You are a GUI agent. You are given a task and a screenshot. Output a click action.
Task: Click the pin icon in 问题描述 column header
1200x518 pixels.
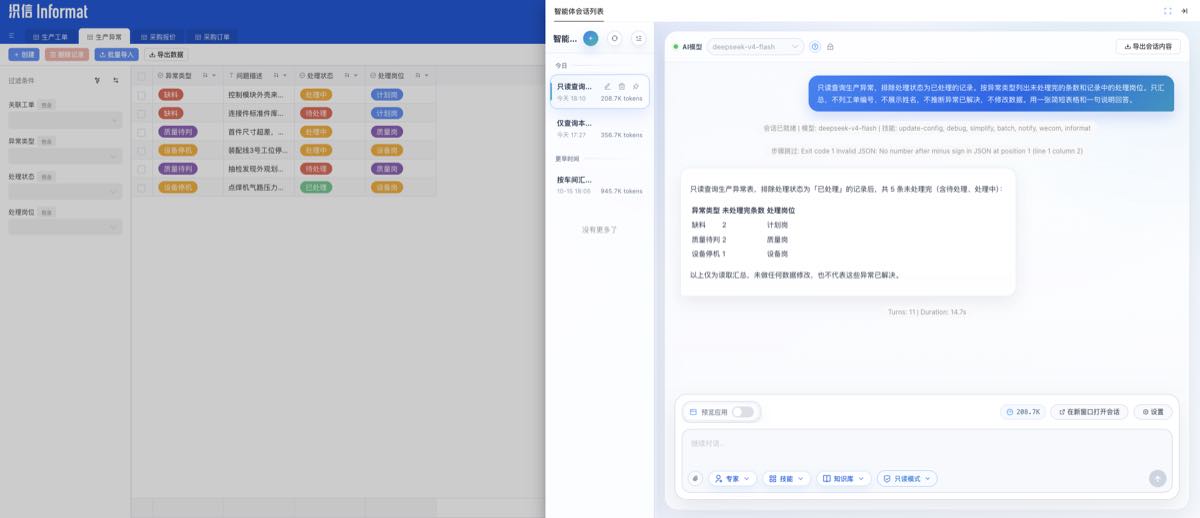(x=277, y=75)
